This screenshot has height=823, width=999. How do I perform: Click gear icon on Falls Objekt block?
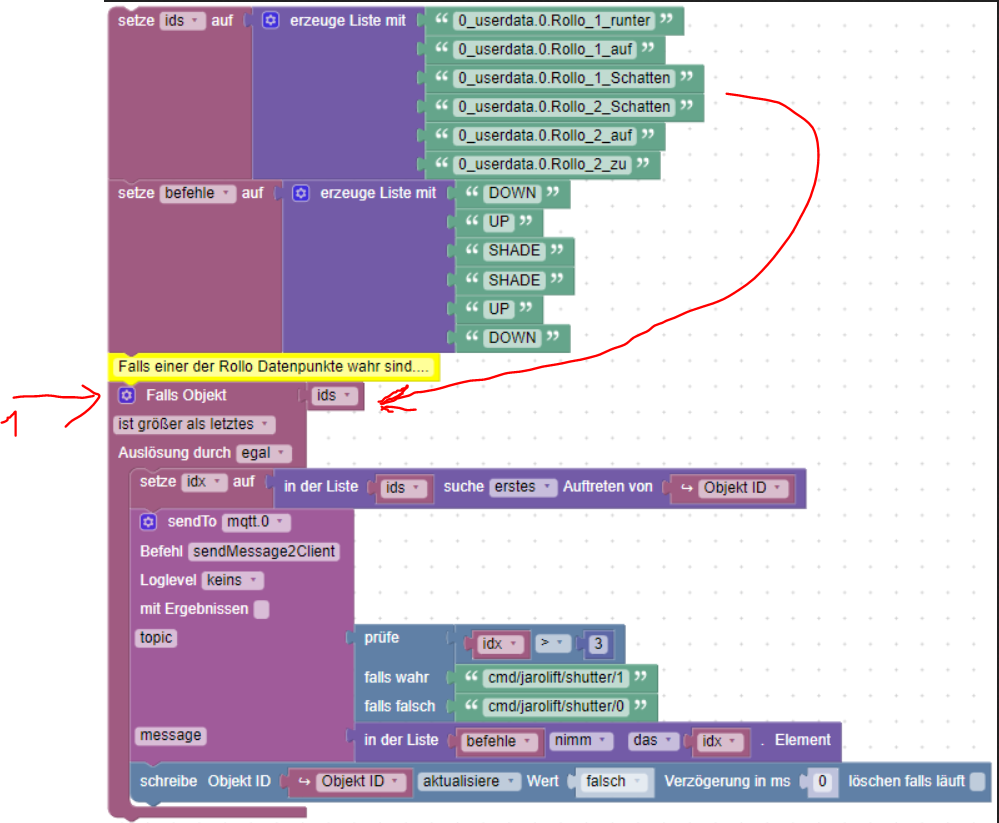(x=127, y=395)
